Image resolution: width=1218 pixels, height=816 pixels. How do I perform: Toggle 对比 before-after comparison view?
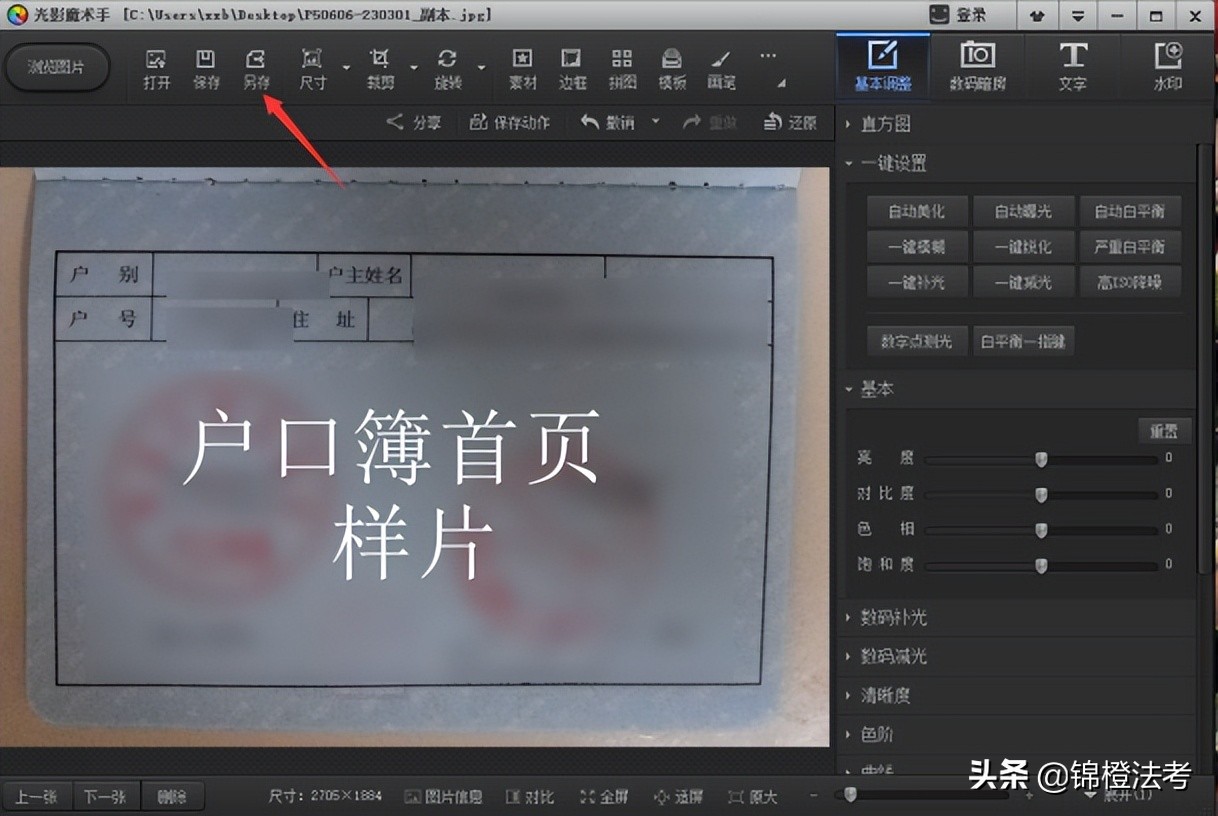529,797
